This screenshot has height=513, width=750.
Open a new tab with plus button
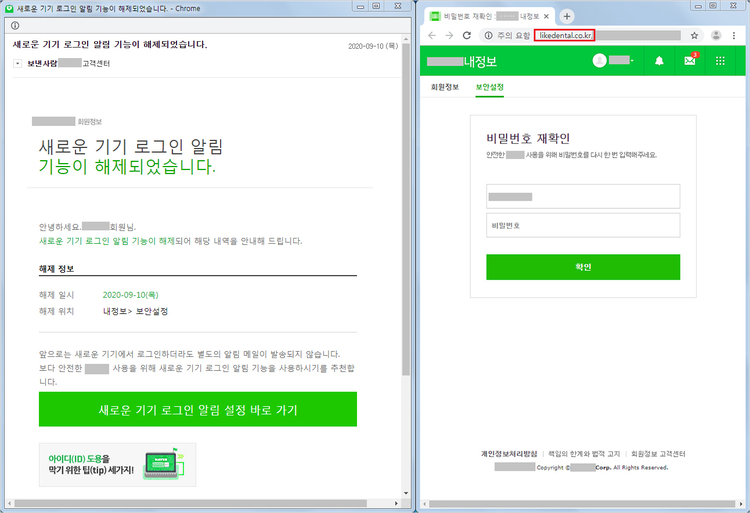[567, 16]
